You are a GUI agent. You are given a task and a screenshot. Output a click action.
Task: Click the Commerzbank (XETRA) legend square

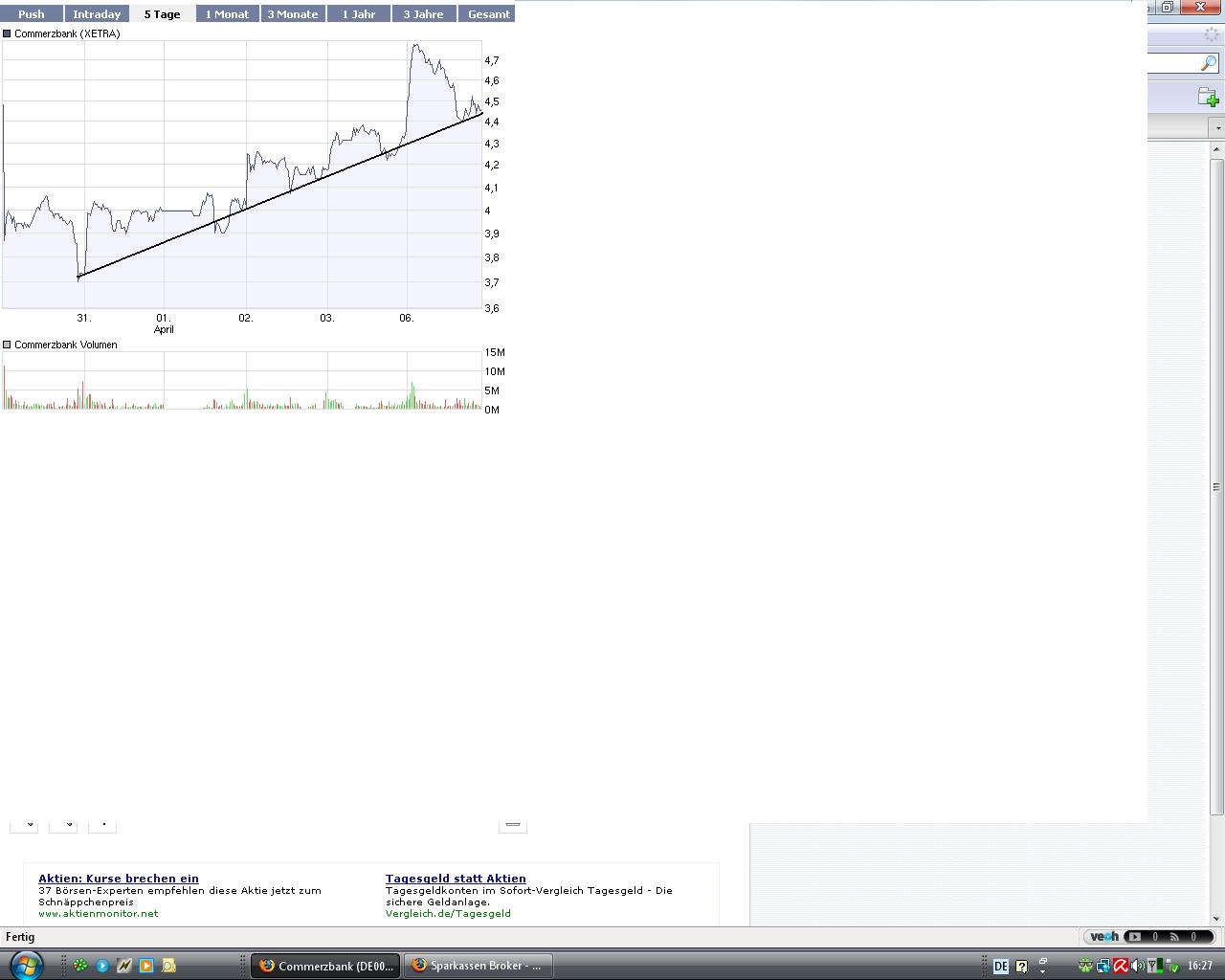(7, 33)
